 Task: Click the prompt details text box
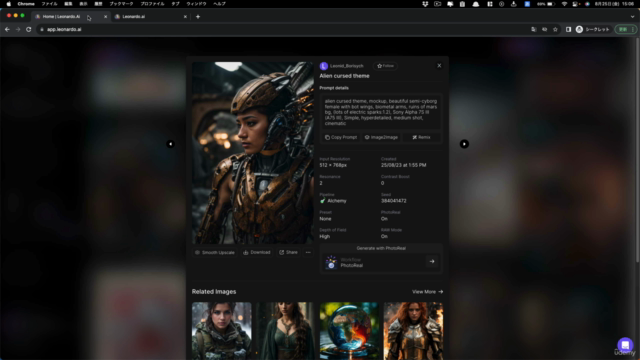pyautogui.click(x=381, y=112)
